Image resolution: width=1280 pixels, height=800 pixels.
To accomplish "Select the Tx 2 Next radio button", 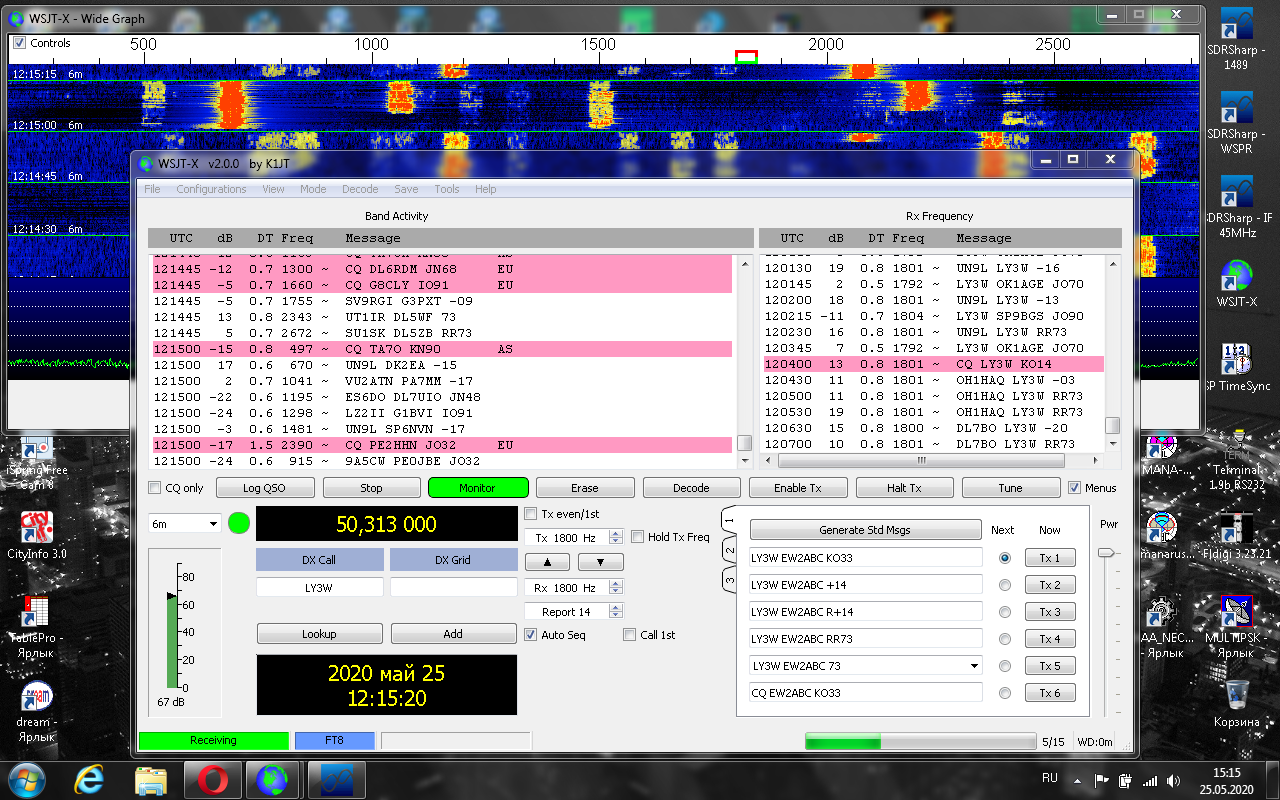I will tap(1005, 585).
